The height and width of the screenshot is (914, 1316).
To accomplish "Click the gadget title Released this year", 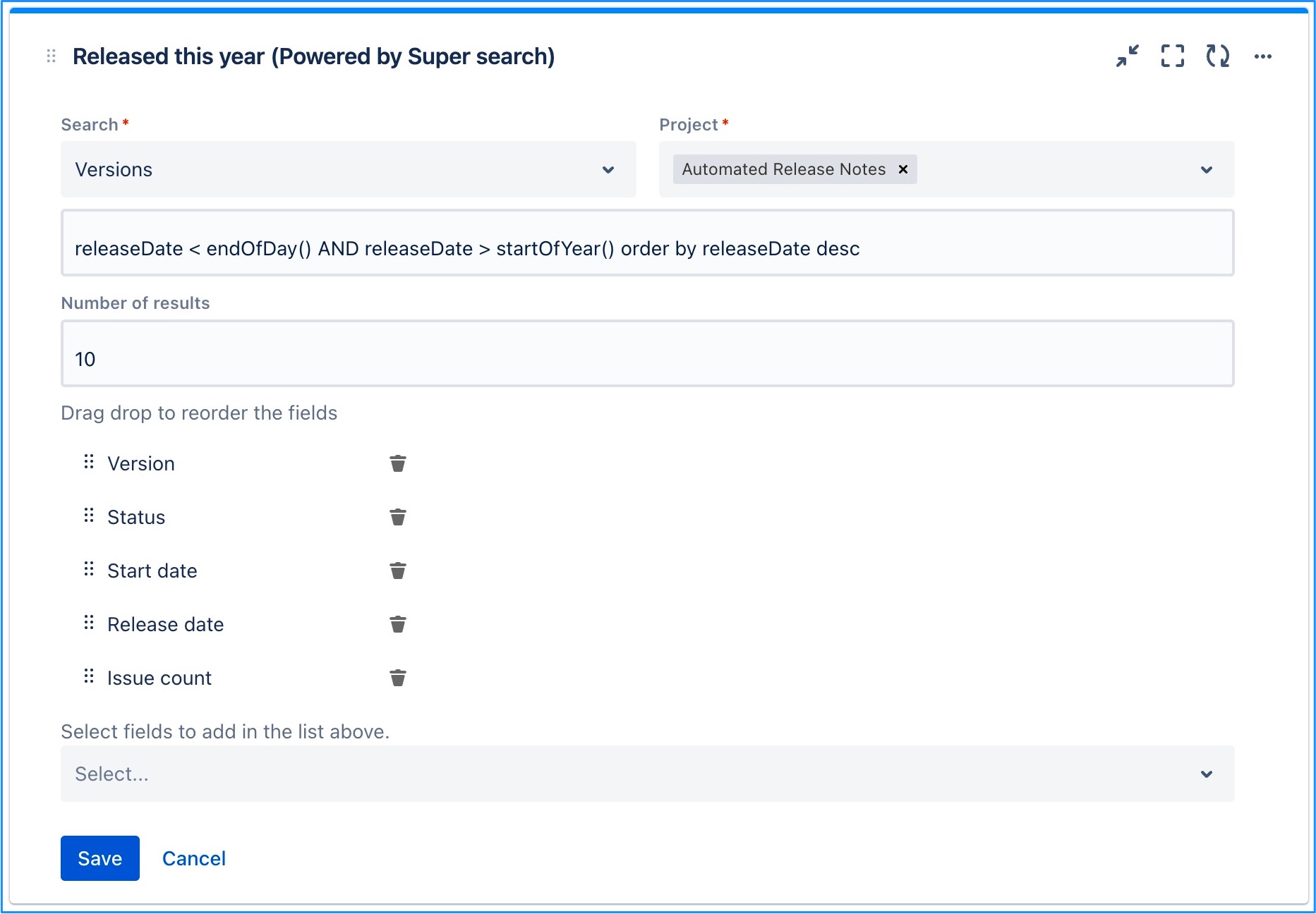I will 314,56.
